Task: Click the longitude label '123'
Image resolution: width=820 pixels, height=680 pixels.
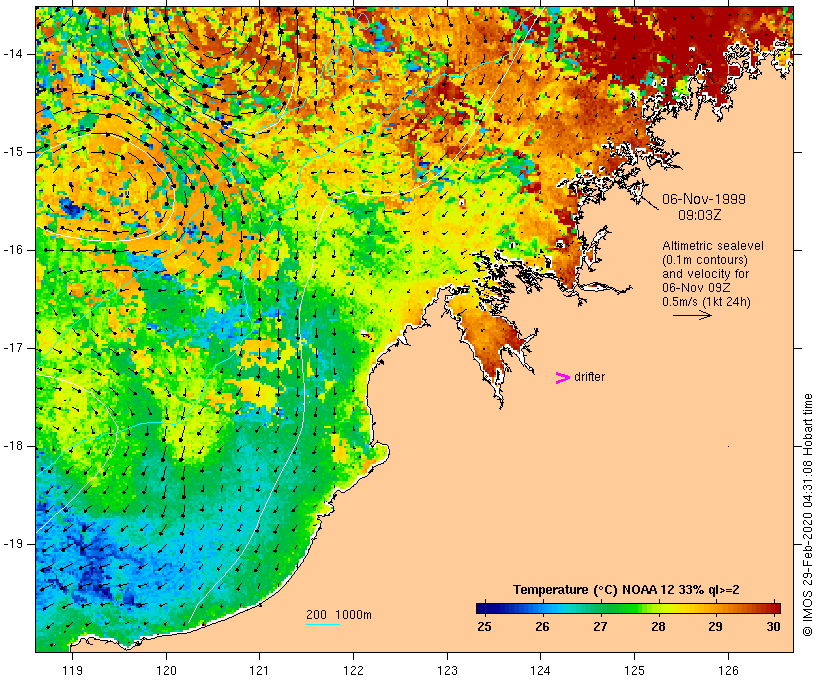Action: (x=447, y=670)
